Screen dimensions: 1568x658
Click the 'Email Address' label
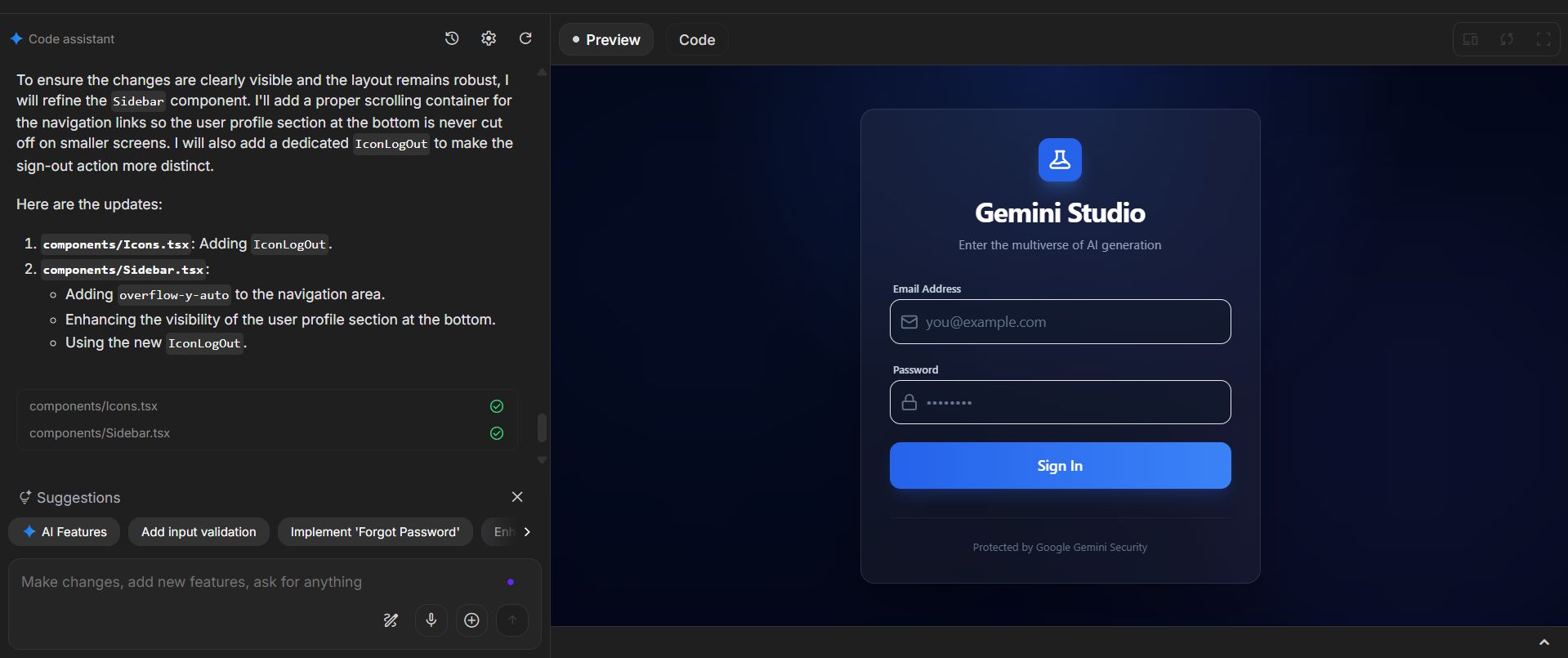click(927, 289)
